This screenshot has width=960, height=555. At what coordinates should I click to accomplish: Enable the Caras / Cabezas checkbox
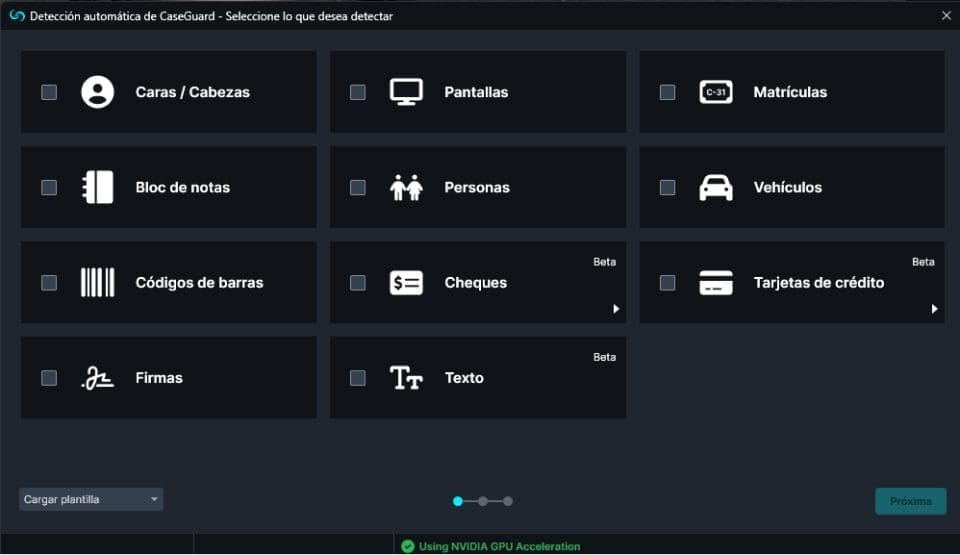[x=49, y=92]
